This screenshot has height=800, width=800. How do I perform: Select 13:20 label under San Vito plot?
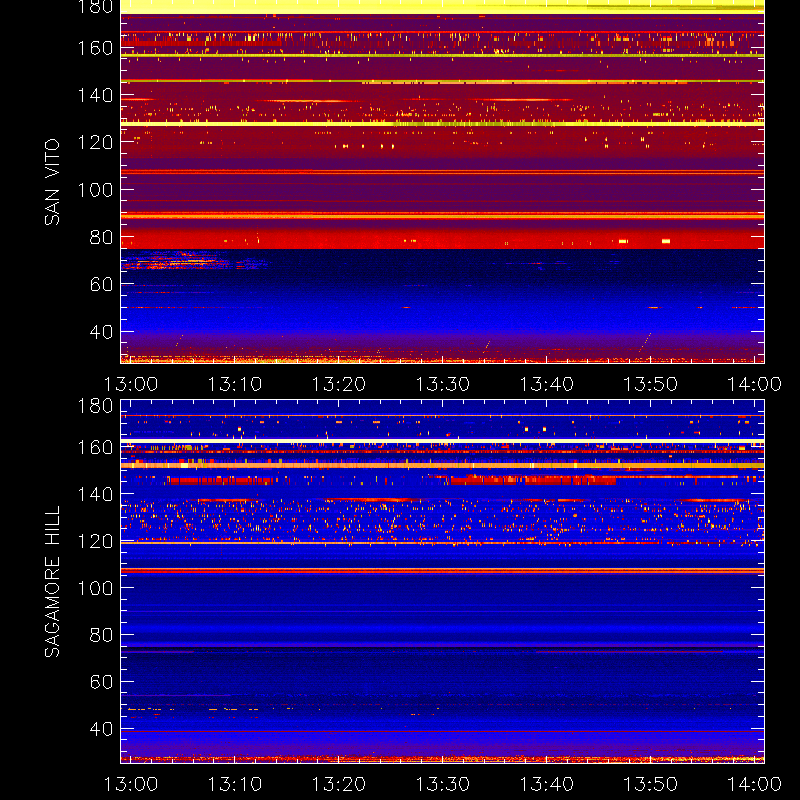tap(339, 384)
